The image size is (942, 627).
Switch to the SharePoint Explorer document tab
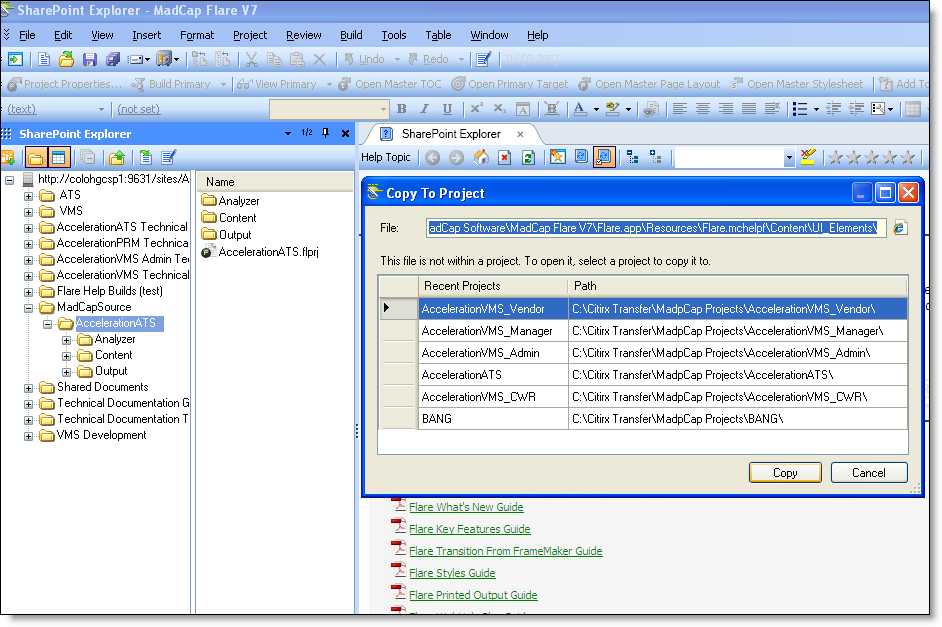pos(450,133)
